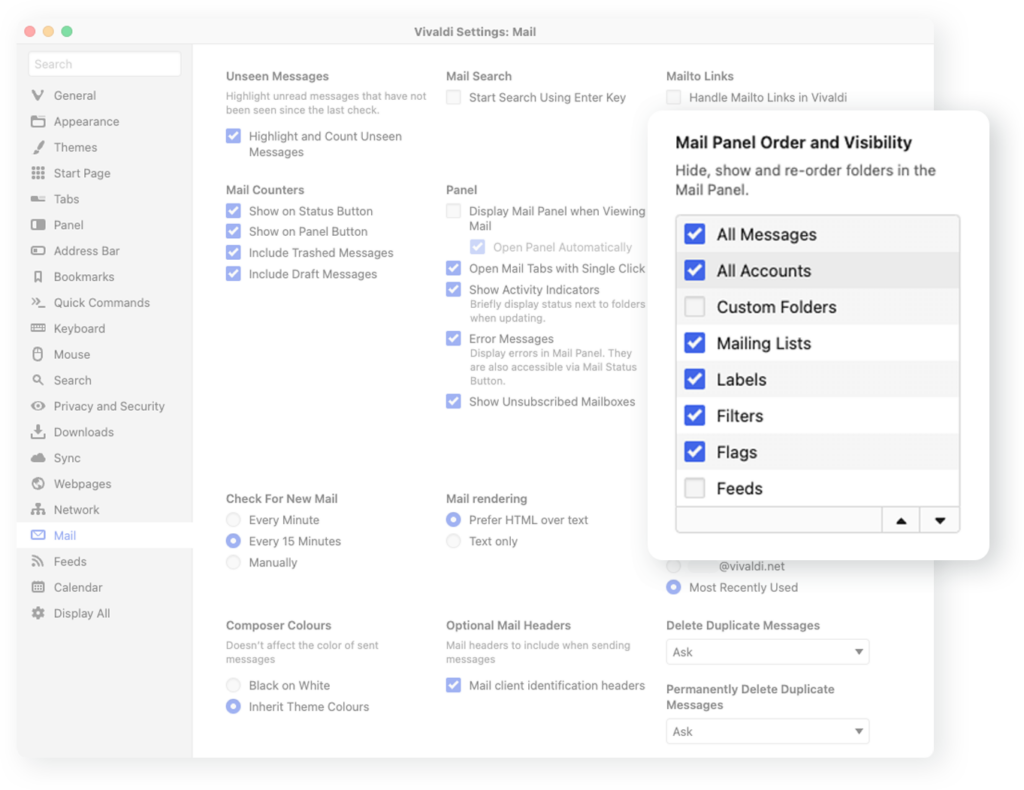Select the @vivaldi.net account radio

pos(673,566)
